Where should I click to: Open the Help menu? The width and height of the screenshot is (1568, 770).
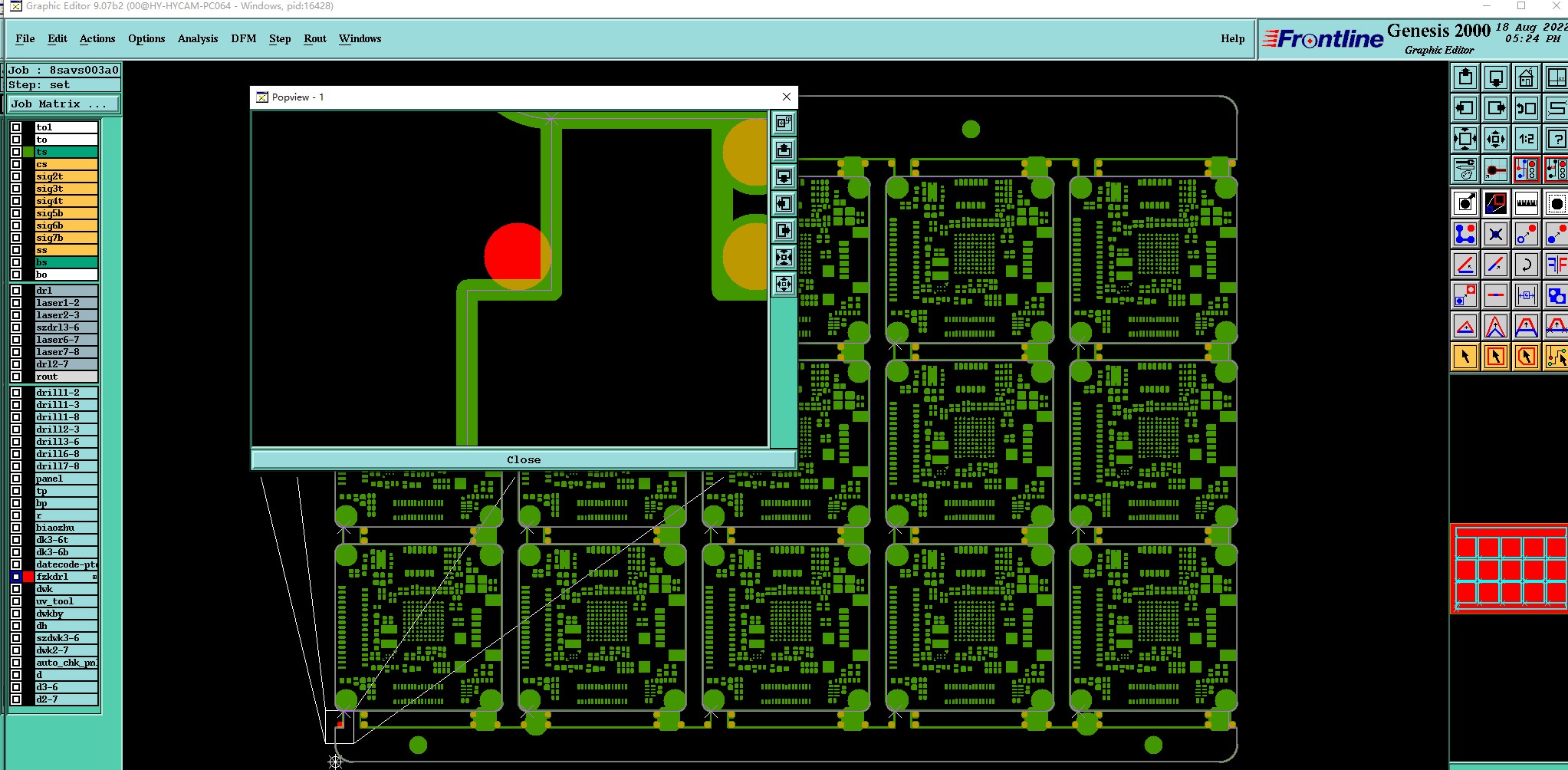click(x=1233, y=38)
